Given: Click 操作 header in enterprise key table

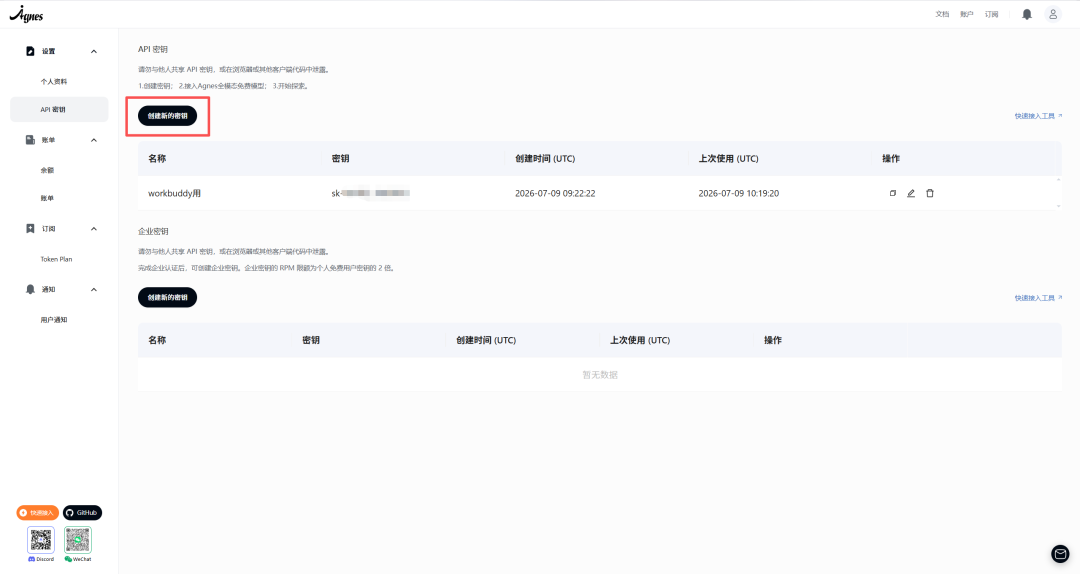Looking at the screenshot, I should pyautogui.click(x=773, y=340).
